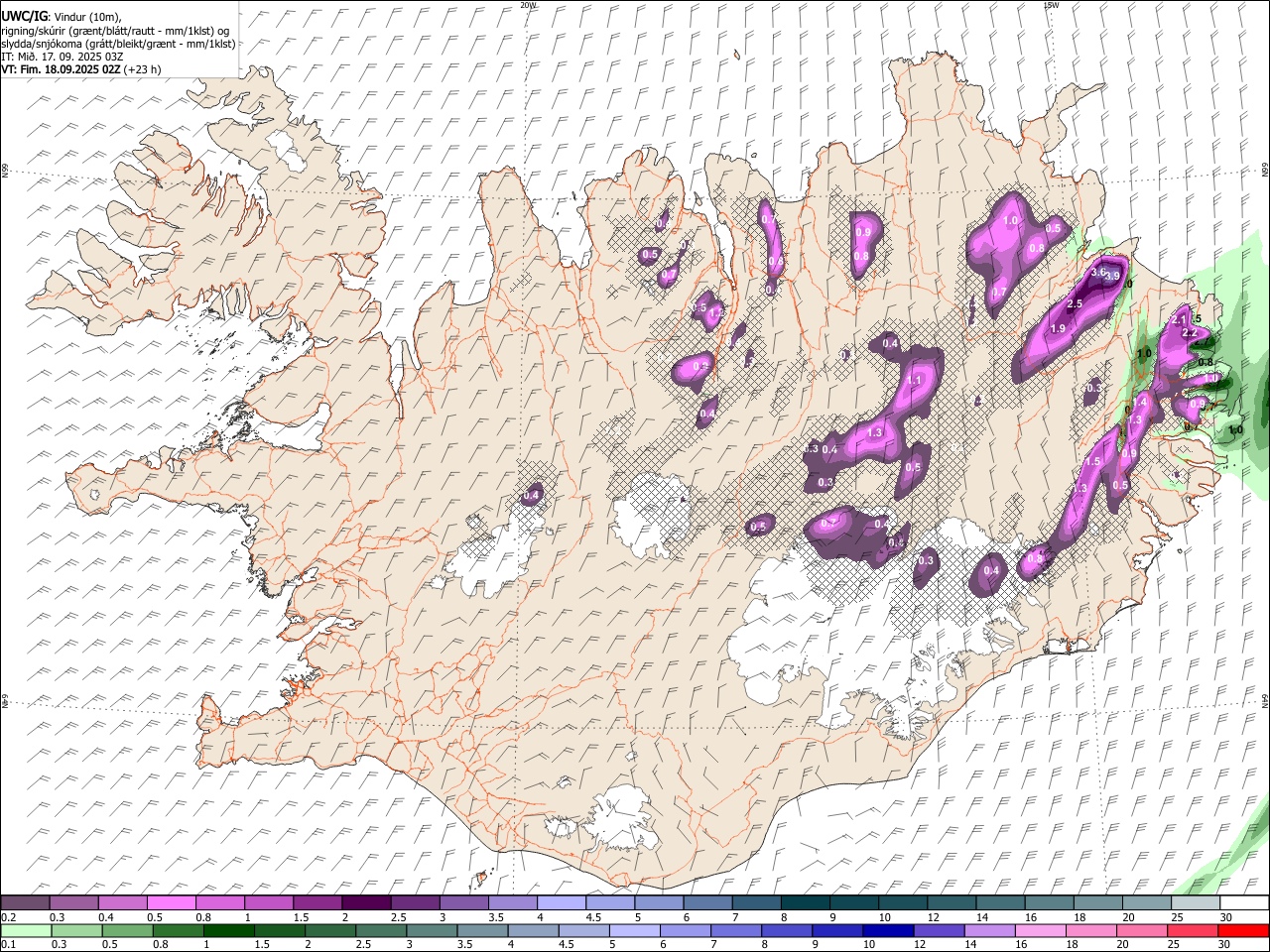Screen dimensions: 1270x952
Task: Select the lower legend swatch between 2 and 2.5
Action: (x=329, y=930)
